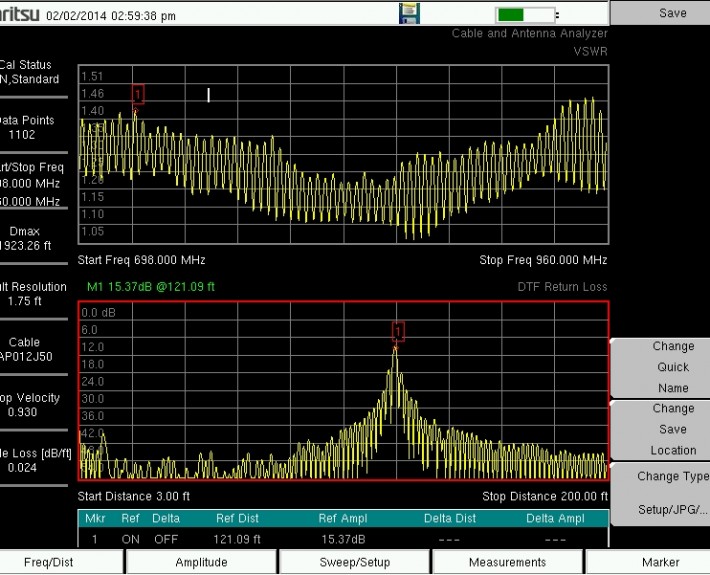Tap the Data Points 1102 setting

pyautogui.click(x=32, y=127)
